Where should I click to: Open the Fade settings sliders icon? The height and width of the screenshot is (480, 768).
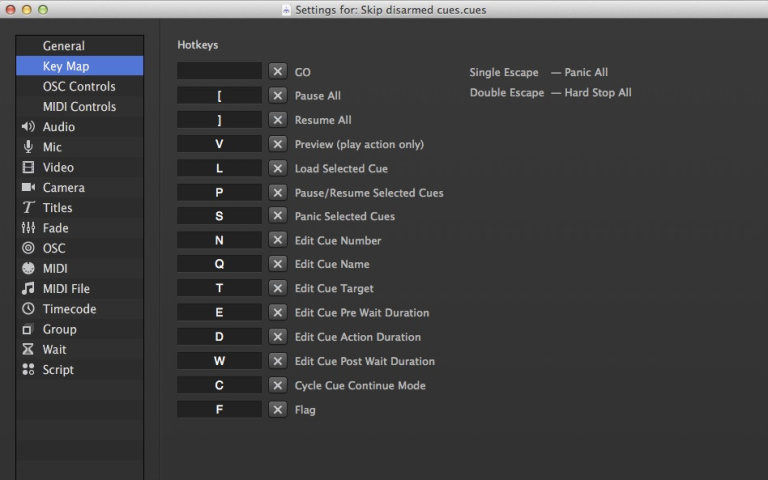point(28,228)
